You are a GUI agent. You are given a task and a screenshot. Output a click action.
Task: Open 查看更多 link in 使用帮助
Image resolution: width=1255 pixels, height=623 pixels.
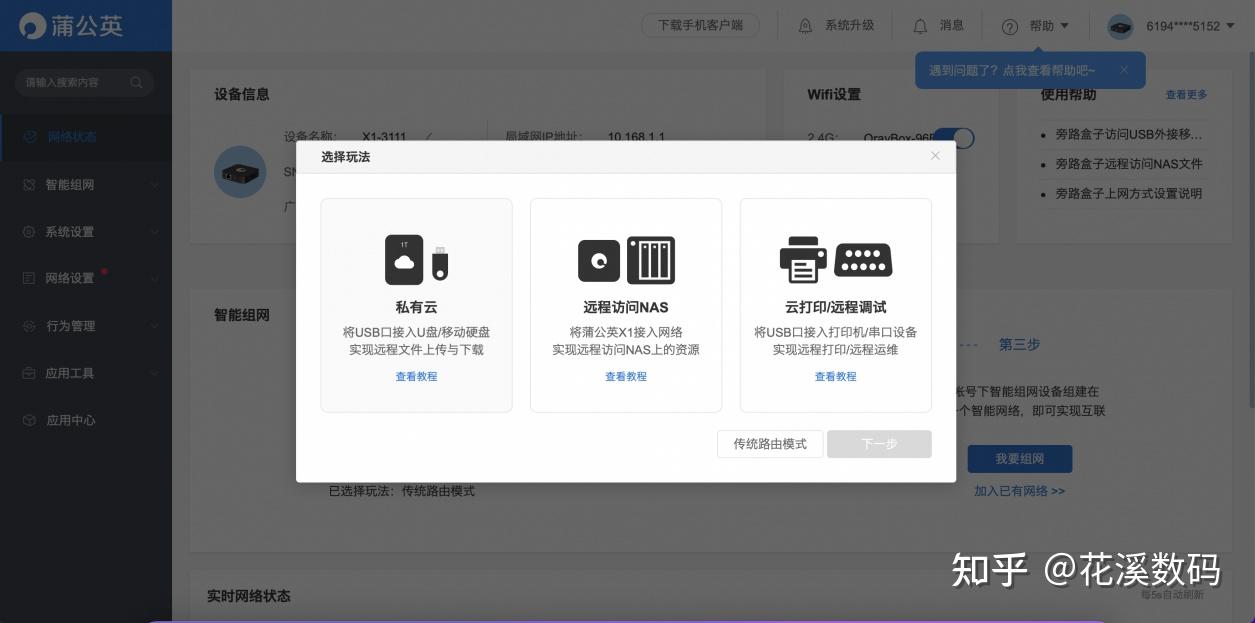1186,95
